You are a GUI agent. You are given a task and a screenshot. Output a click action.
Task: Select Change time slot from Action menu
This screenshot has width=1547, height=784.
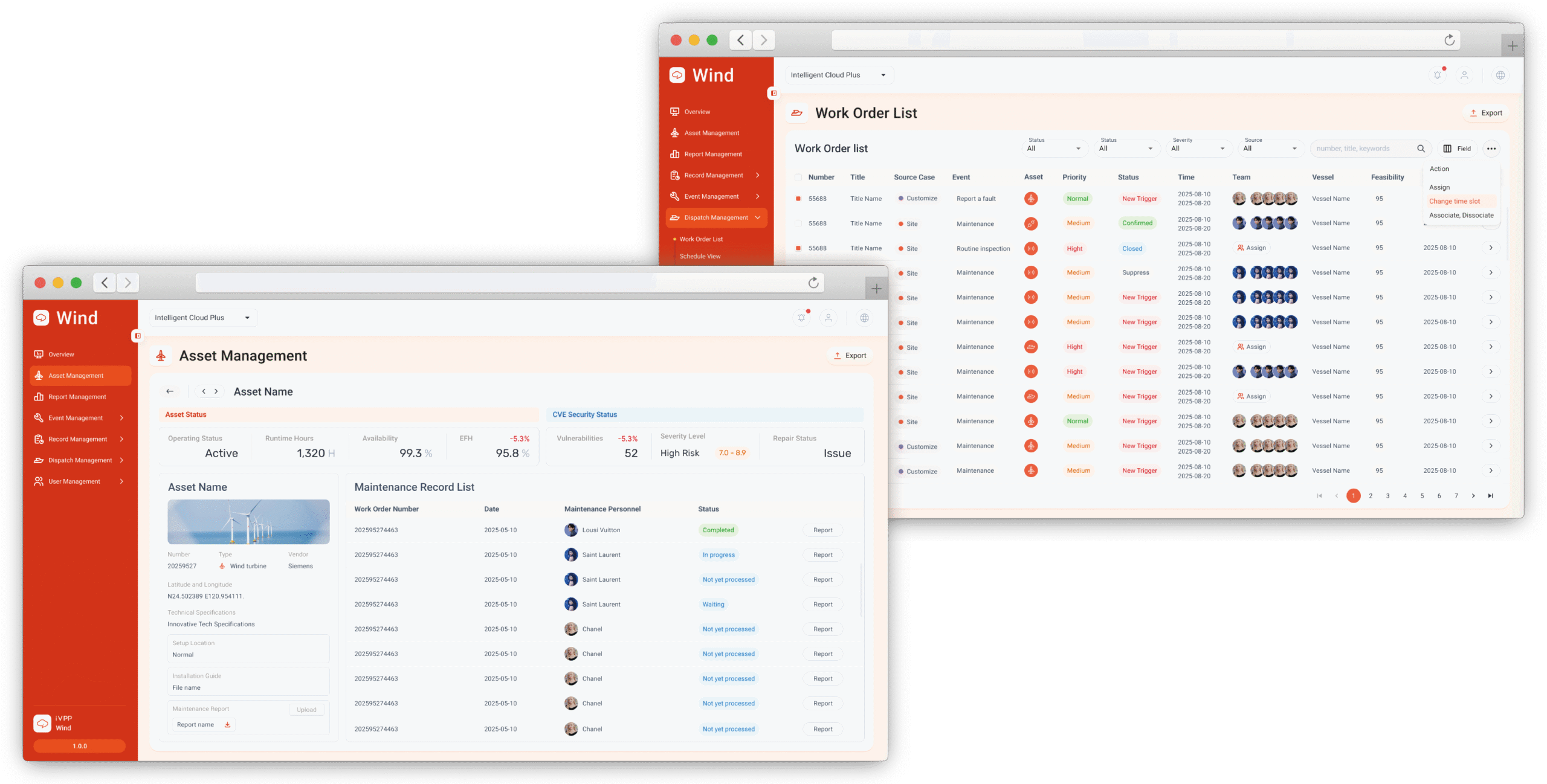pos(1455,201)
